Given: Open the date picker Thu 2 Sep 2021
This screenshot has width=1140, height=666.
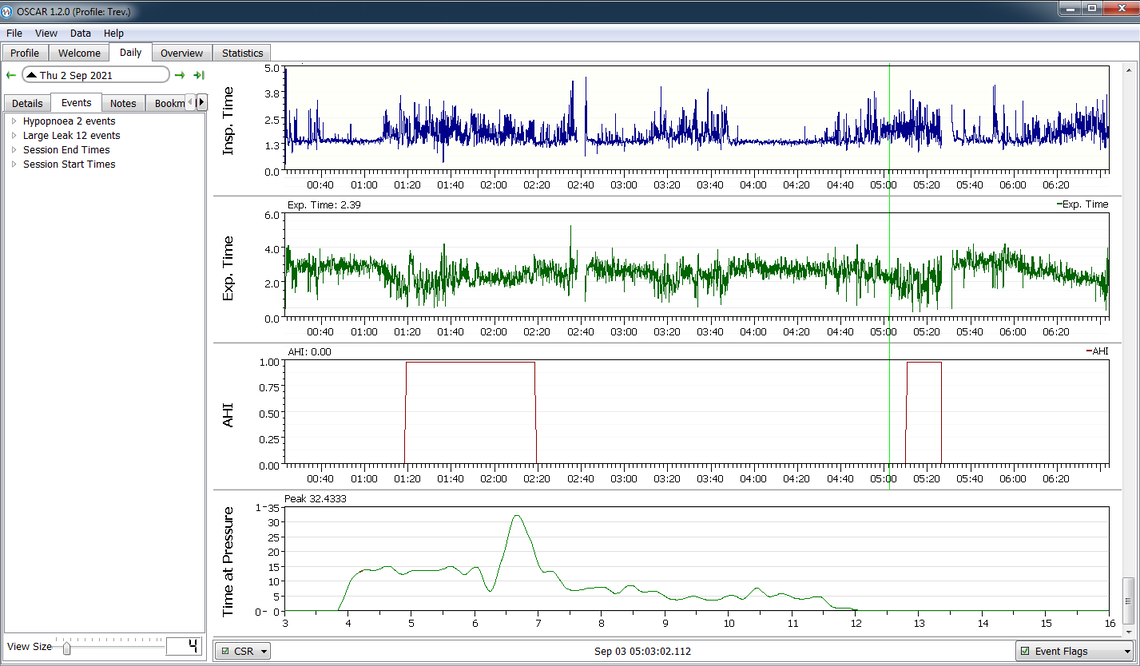Looking at the screenshot, I should 95,75.
